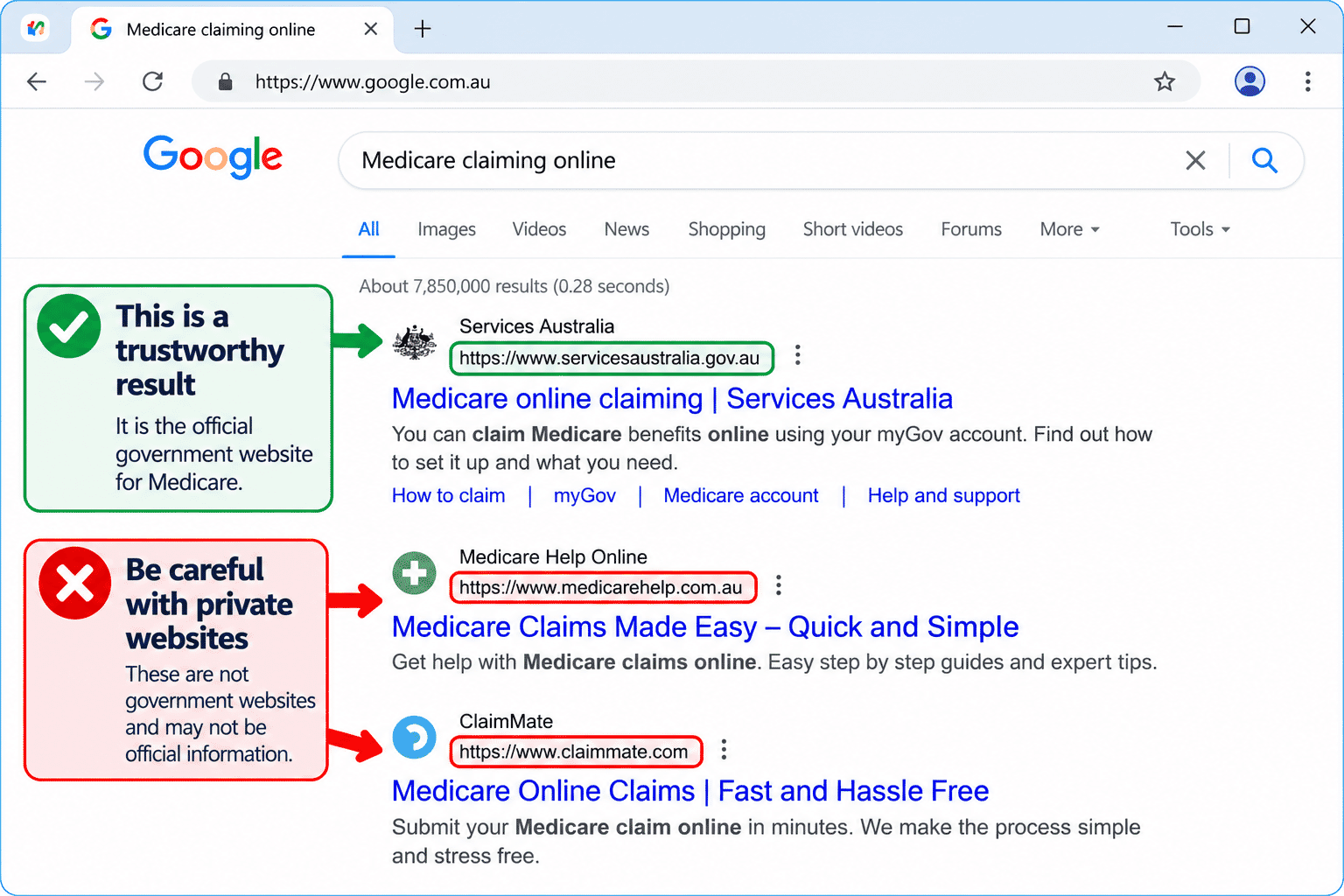Switch to News results
This screenshot has height=896, width=1344.
click(x=626, y=229)
